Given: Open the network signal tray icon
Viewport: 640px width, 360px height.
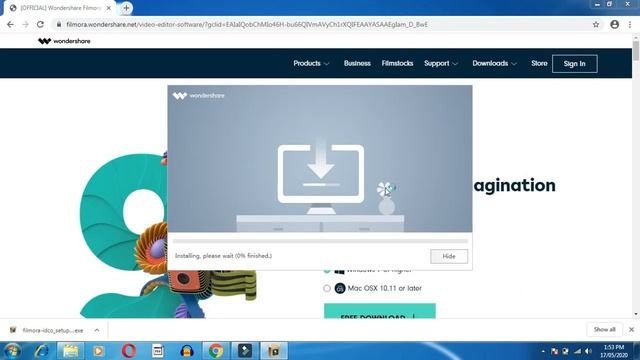Looking at the screenshot, I should click(577, 351).
